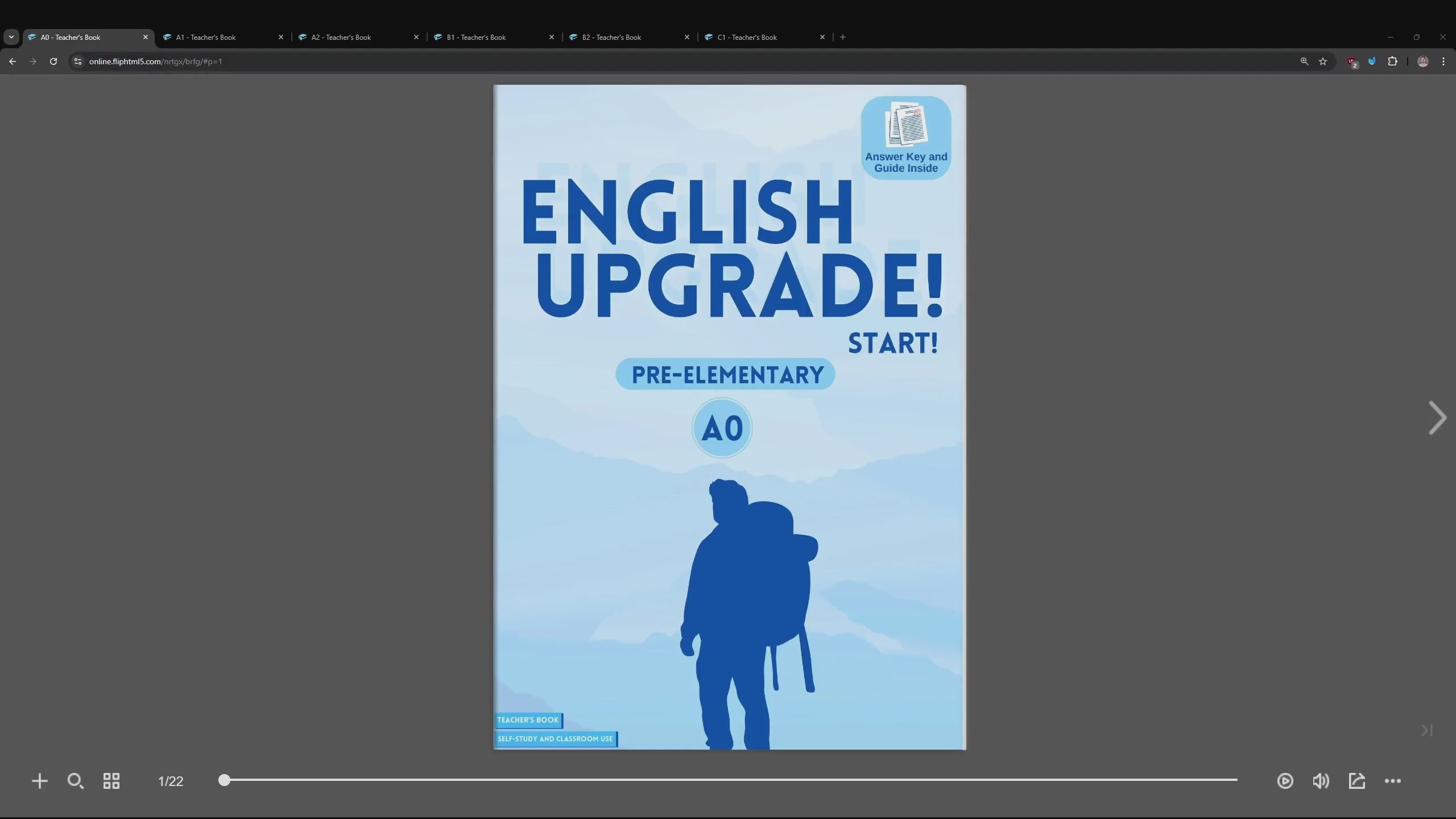Click the A0 level circle

pyautogui.click(x=722, y=428)
